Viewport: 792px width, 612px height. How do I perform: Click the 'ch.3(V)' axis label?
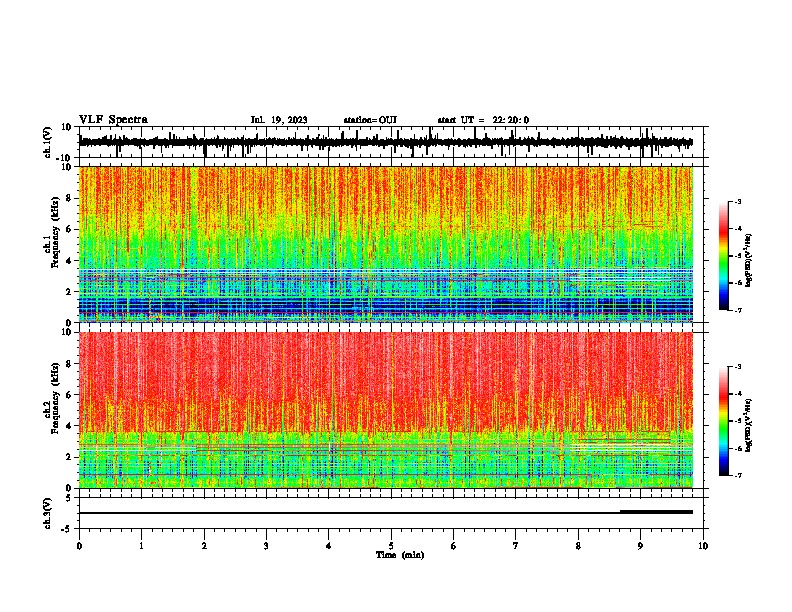pyautogui.click(x=48, y=513)
